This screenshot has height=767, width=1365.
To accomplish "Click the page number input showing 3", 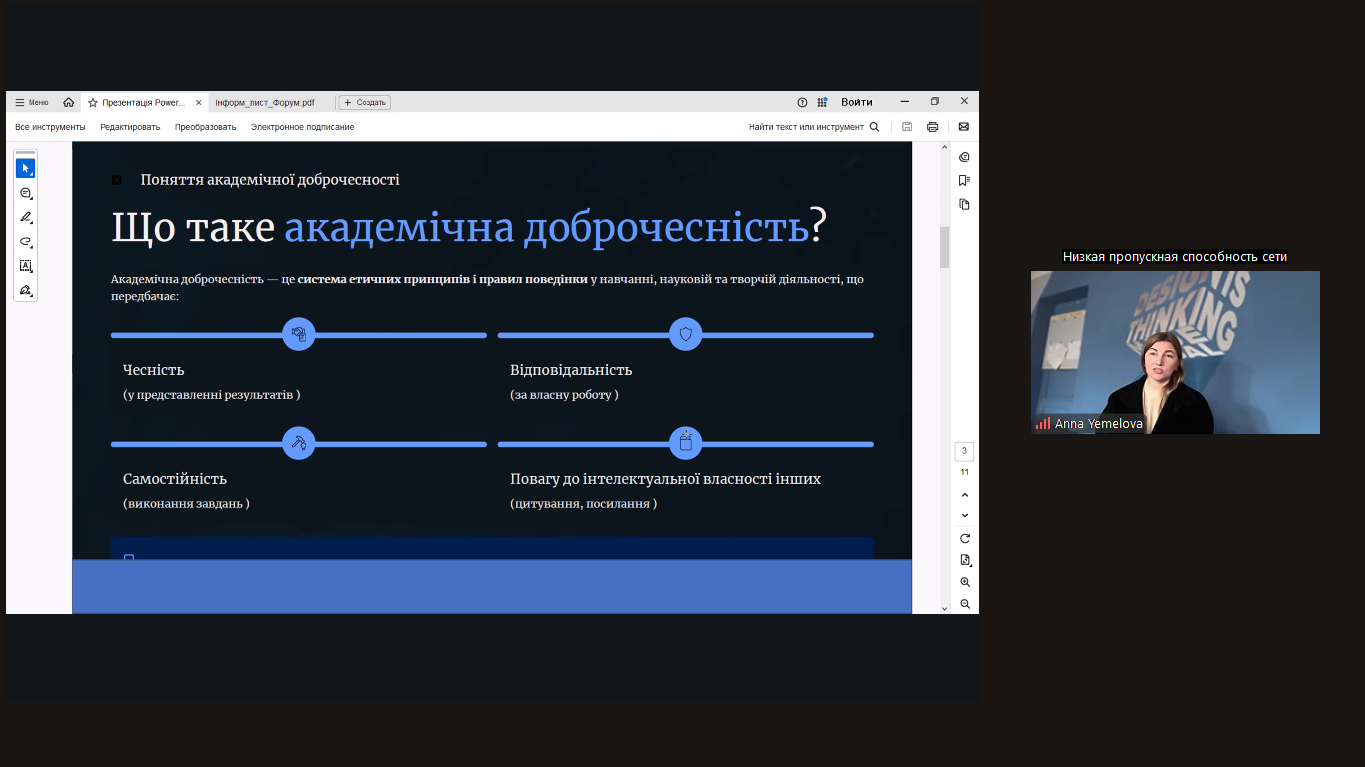I will (963, 451).
